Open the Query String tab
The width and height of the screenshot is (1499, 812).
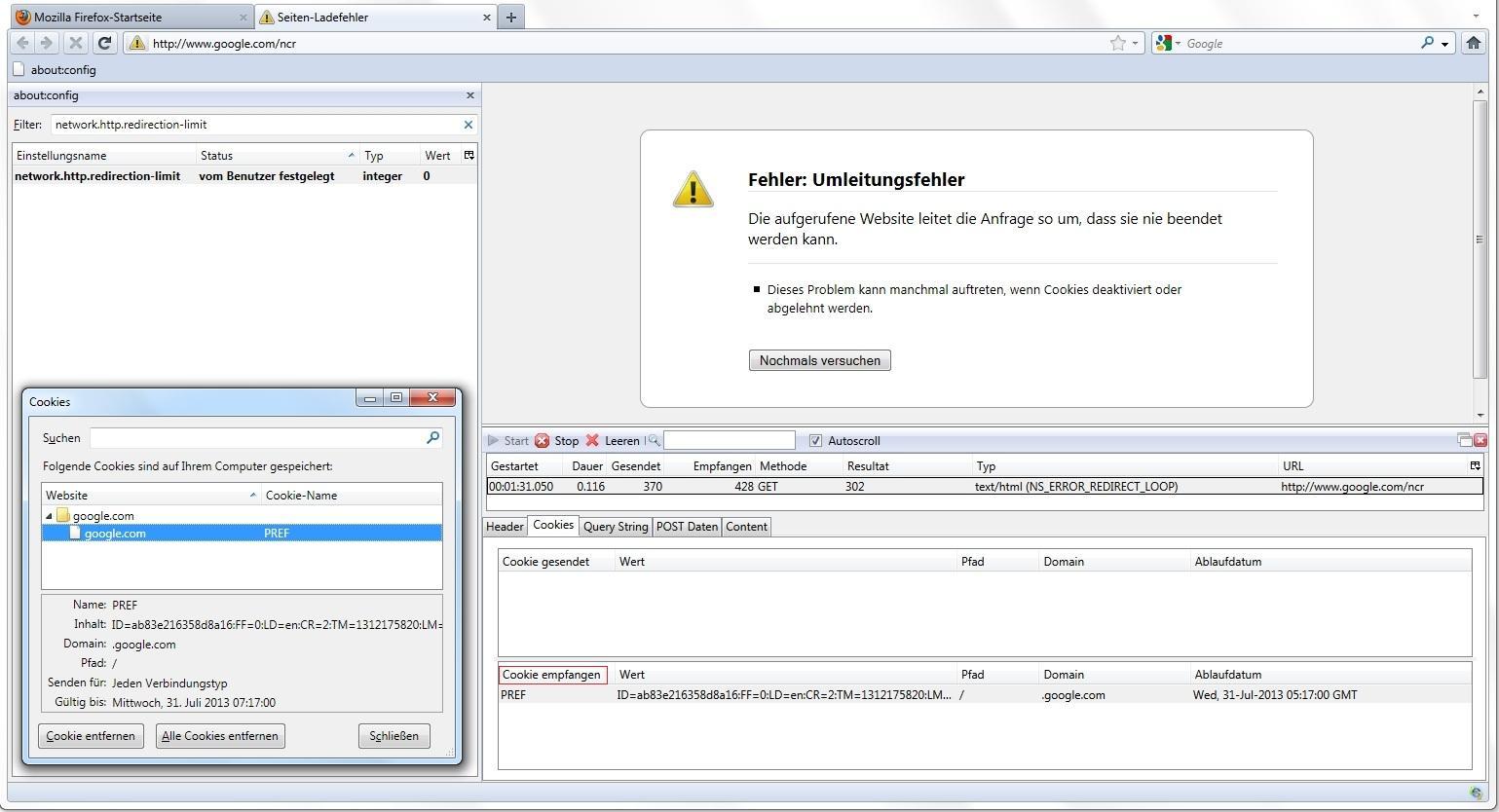[616, 527]
